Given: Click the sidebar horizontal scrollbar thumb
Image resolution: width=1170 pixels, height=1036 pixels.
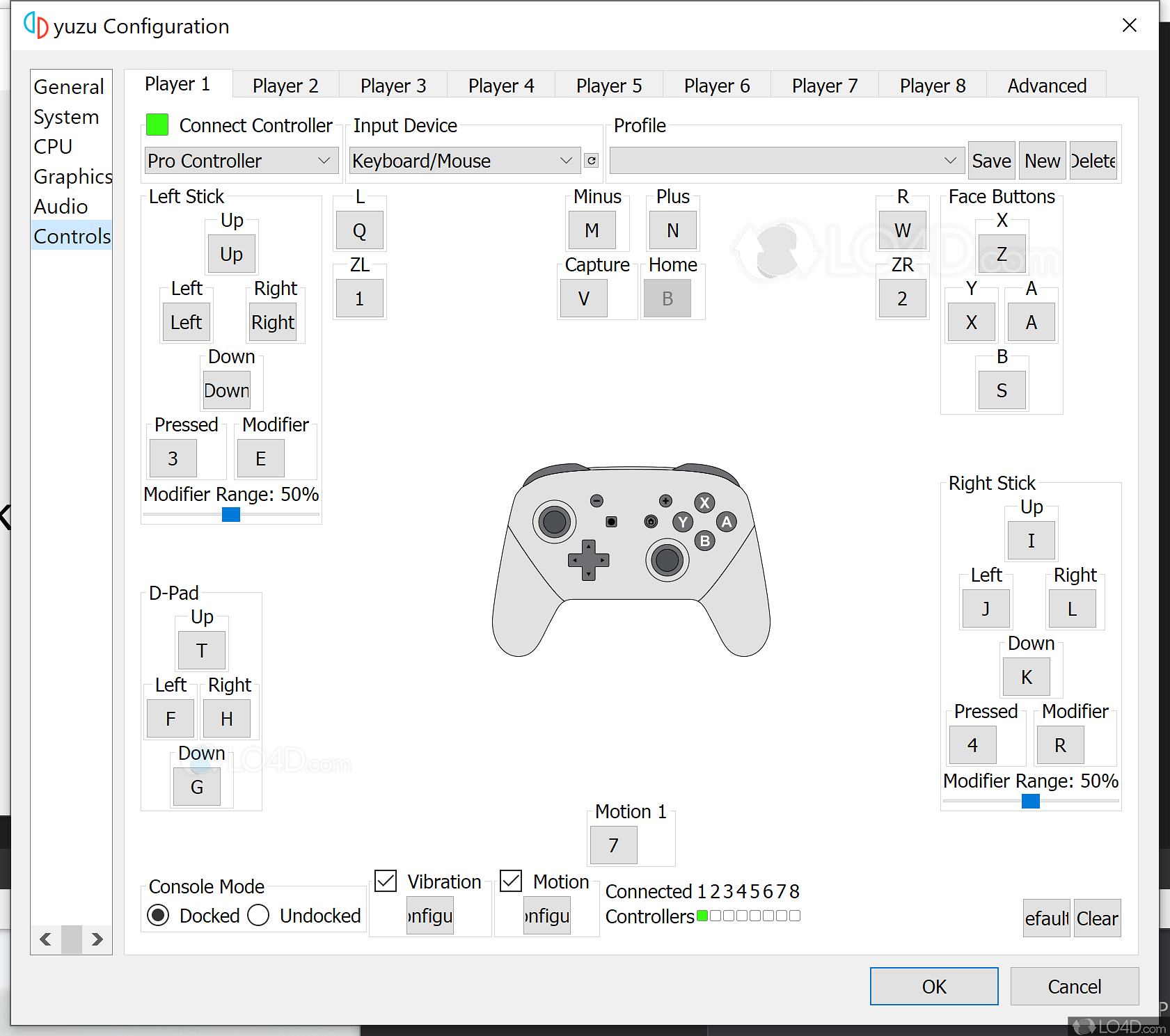Looking at the screenshot, I should point(72,939).
